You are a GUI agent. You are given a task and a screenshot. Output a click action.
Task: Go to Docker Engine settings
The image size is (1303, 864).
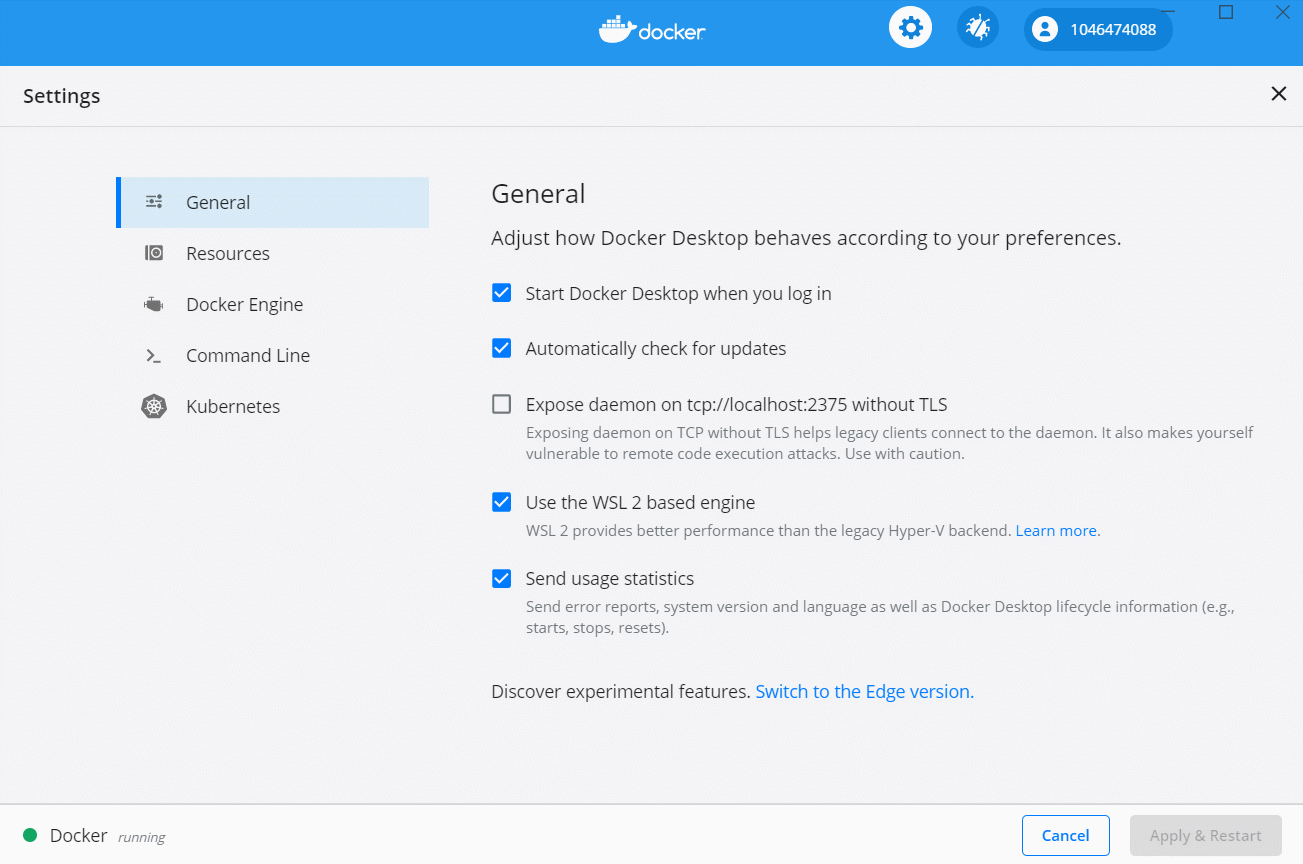pyautogui.click(x=272, y=304)
